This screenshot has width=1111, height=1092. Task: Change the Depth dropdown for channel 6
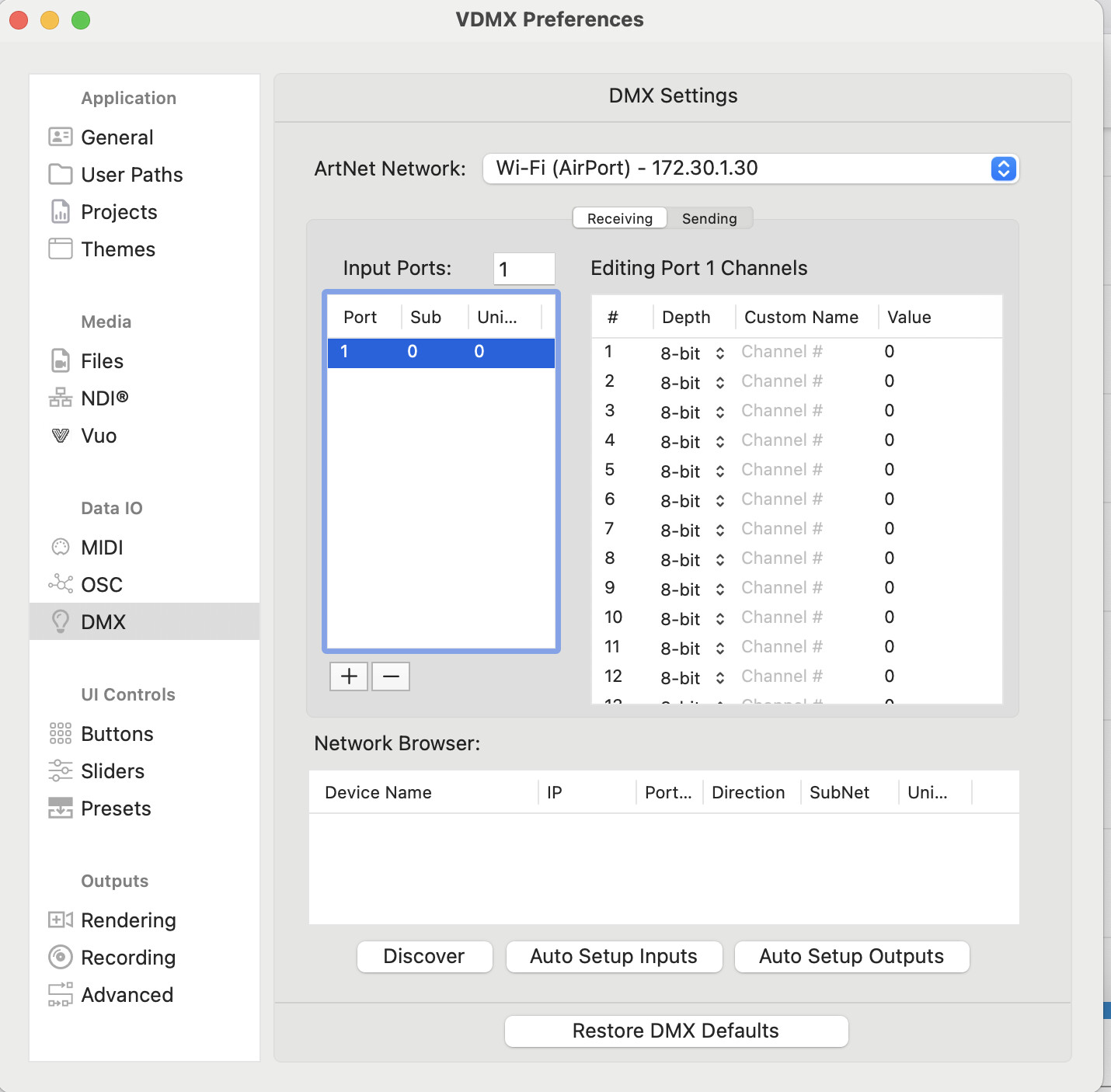coord(693,501)
